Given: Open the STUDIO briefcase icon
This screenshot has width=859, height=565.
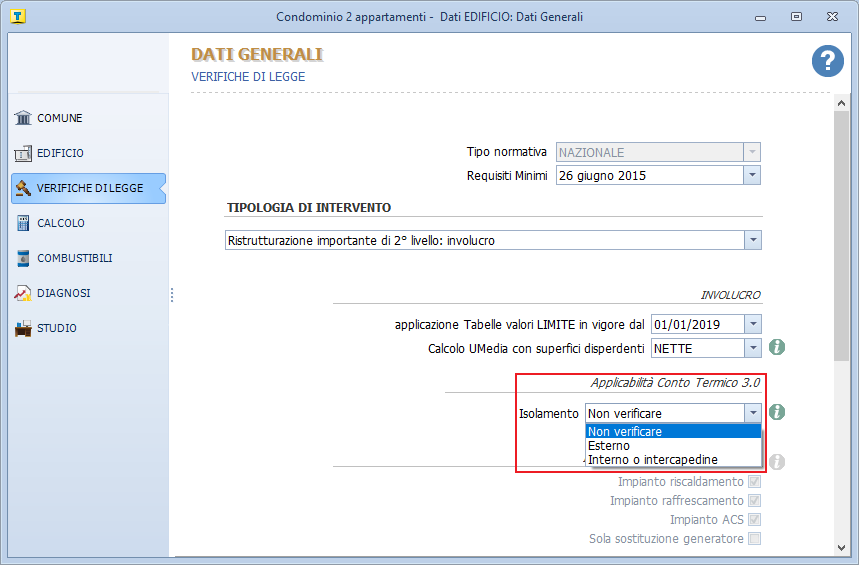Looking at the screenshot, I should pos(23,328).
